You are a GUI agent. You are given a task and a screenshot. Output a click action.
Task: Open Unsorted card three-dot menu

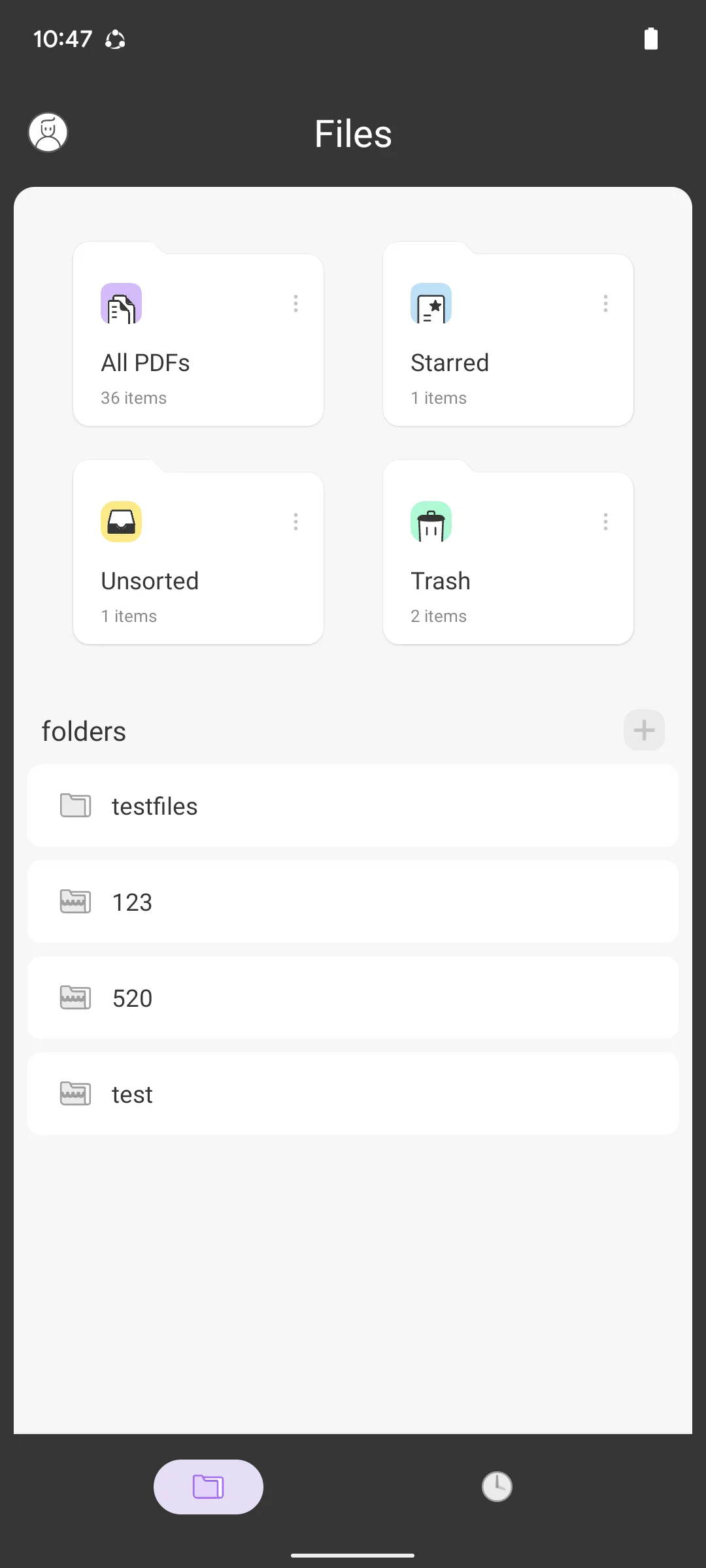(x=296, y=521)
